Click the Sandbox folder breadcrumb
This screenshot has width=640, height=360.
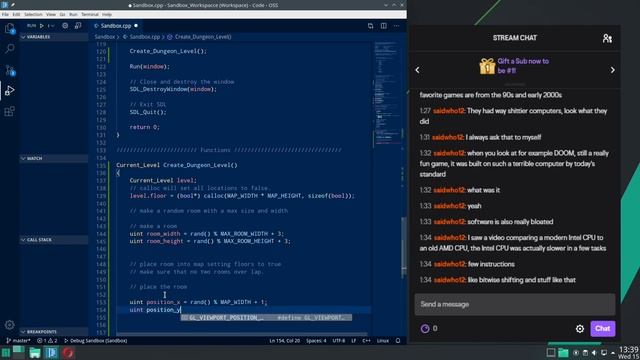[x=105, y=37]
